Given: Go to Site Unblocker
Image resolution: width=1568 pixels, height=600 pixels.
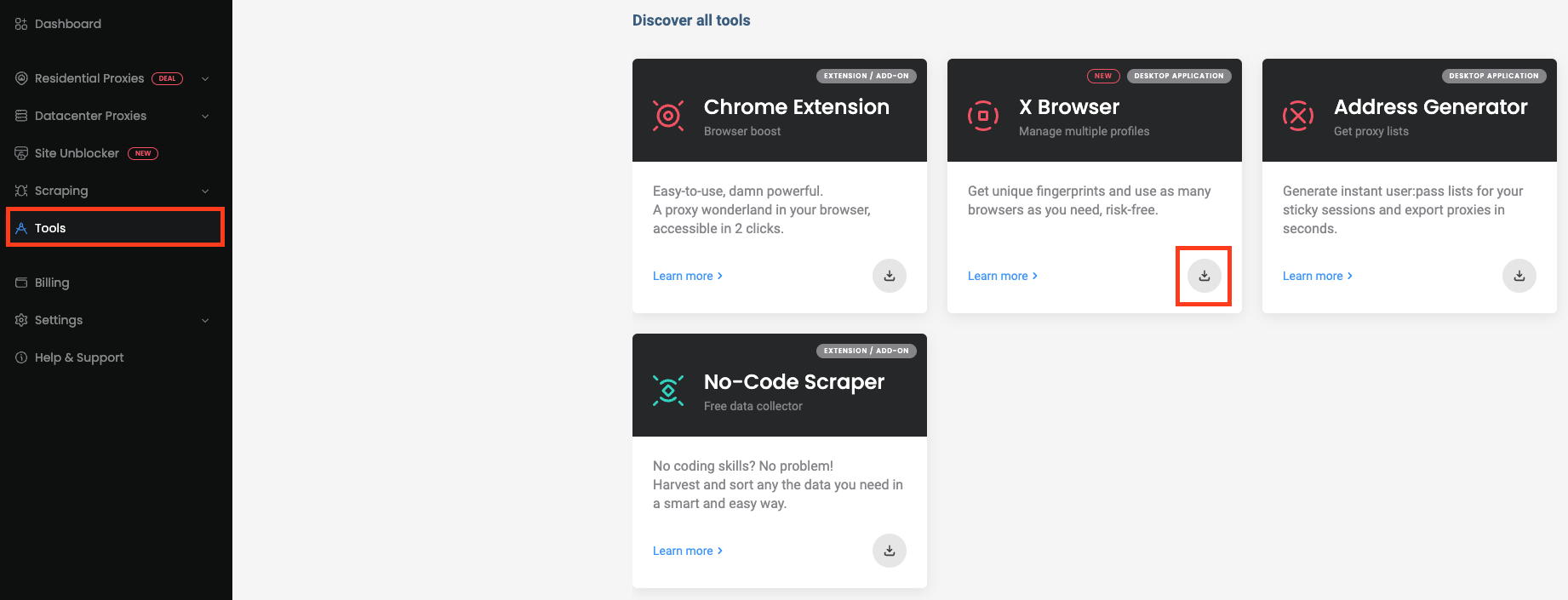Looking at the screenshot, I should click(x=77, y=153).
